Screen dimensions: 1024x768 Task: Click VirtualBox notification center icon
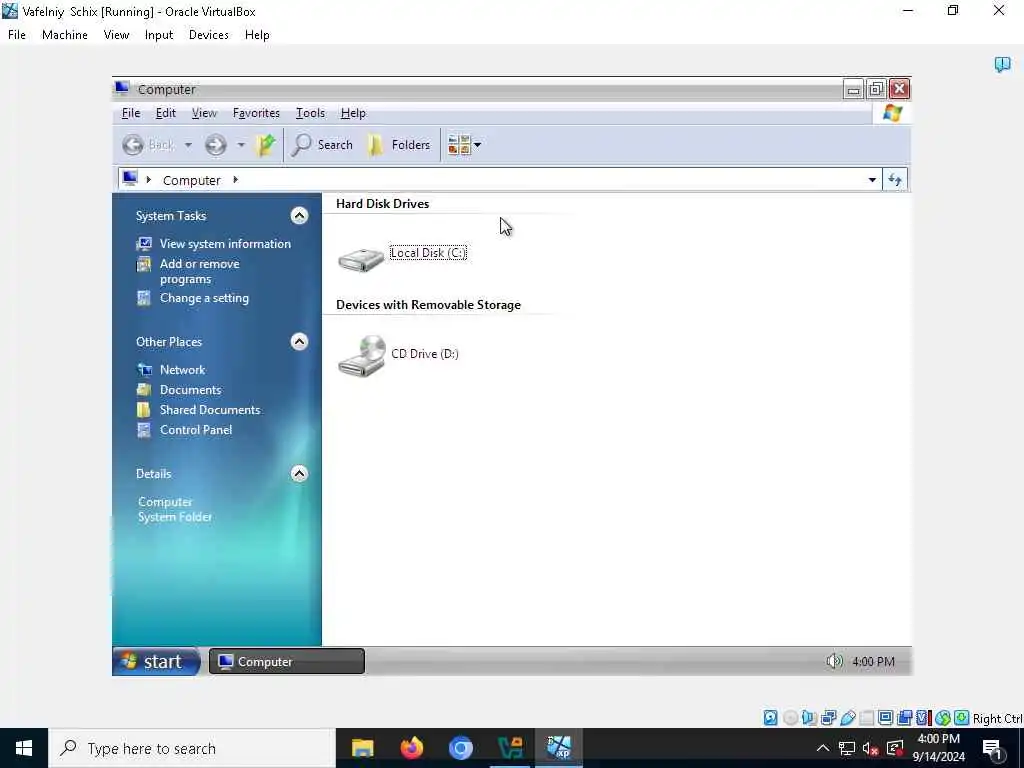click(1002, 64)
